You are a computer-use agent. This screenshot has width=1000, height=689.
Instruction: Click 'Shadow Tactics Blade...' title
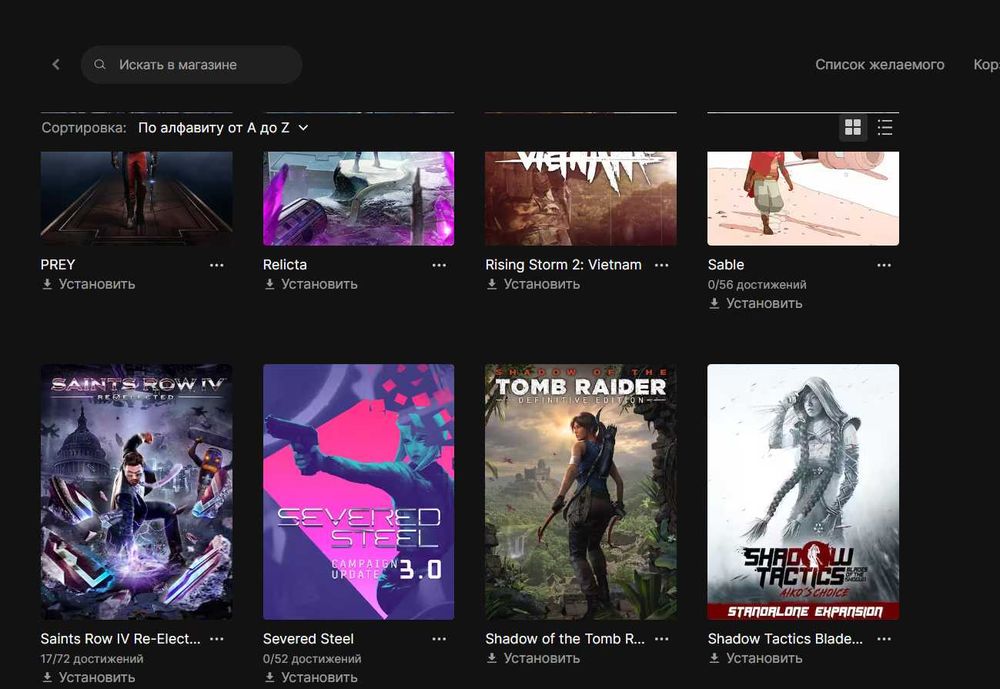[x=785, y=639]
